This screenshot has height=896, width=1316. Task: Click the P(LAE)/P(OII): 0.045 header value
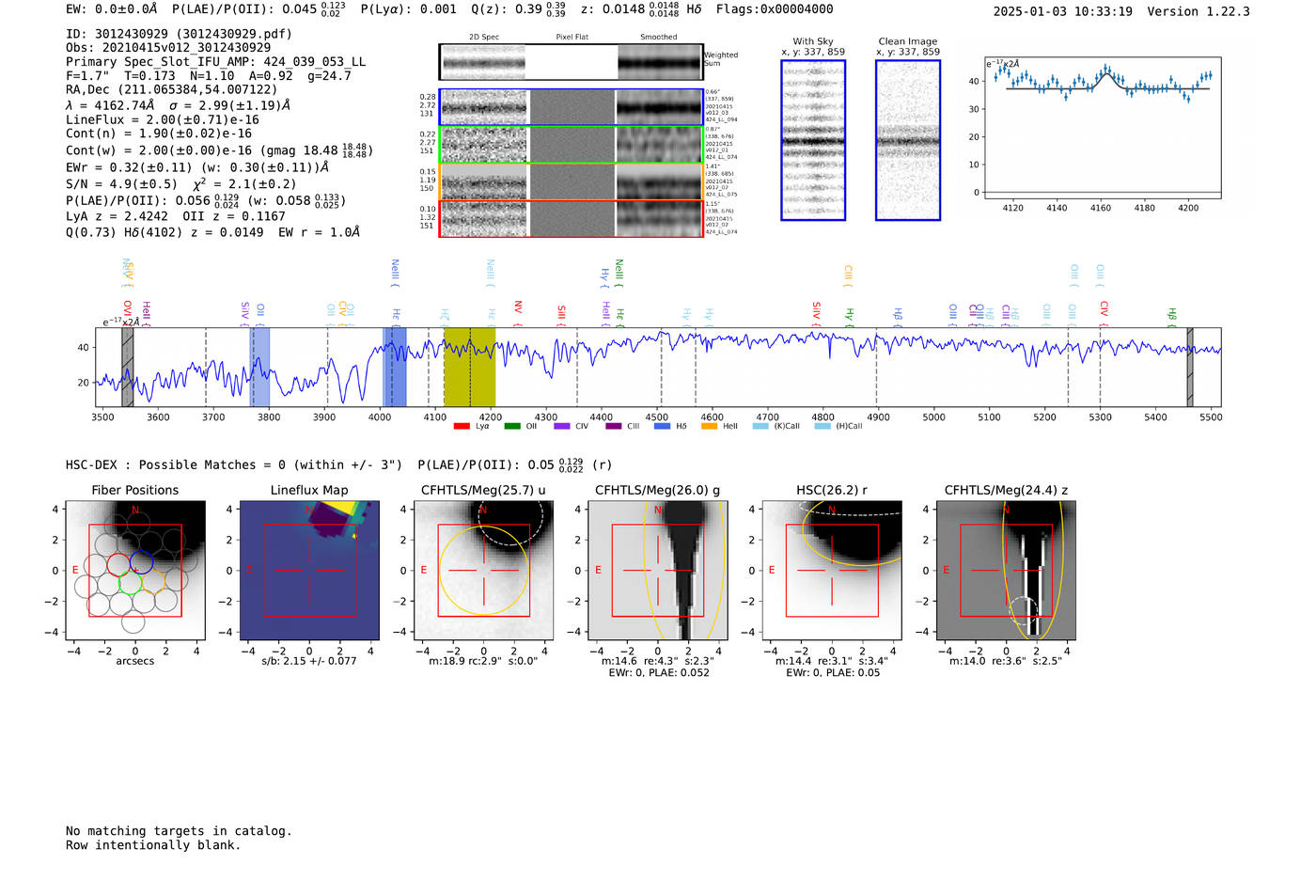[258, 9]
